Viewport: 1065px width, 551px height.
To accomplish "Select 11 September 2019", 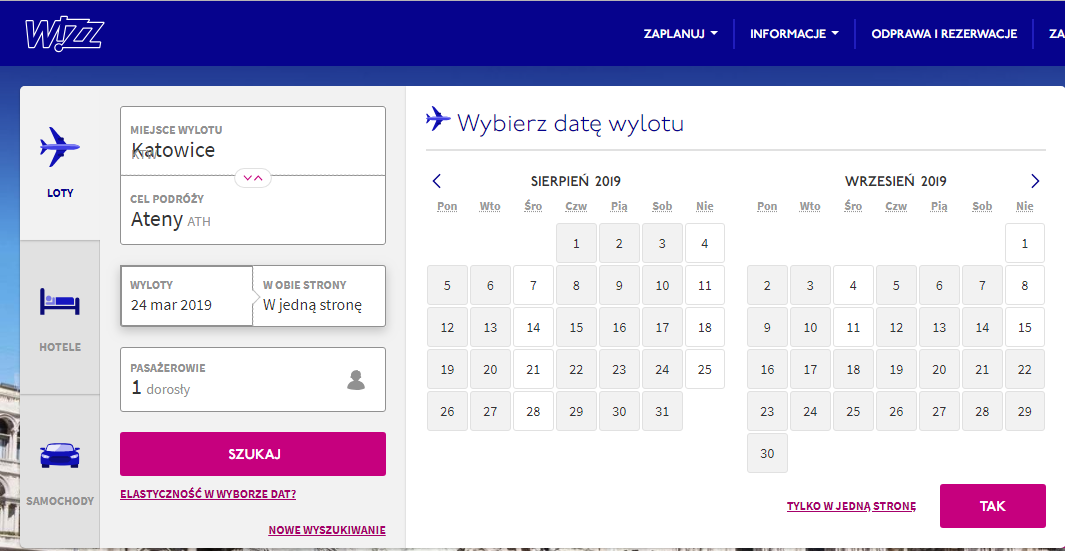I will pos(853,327).
